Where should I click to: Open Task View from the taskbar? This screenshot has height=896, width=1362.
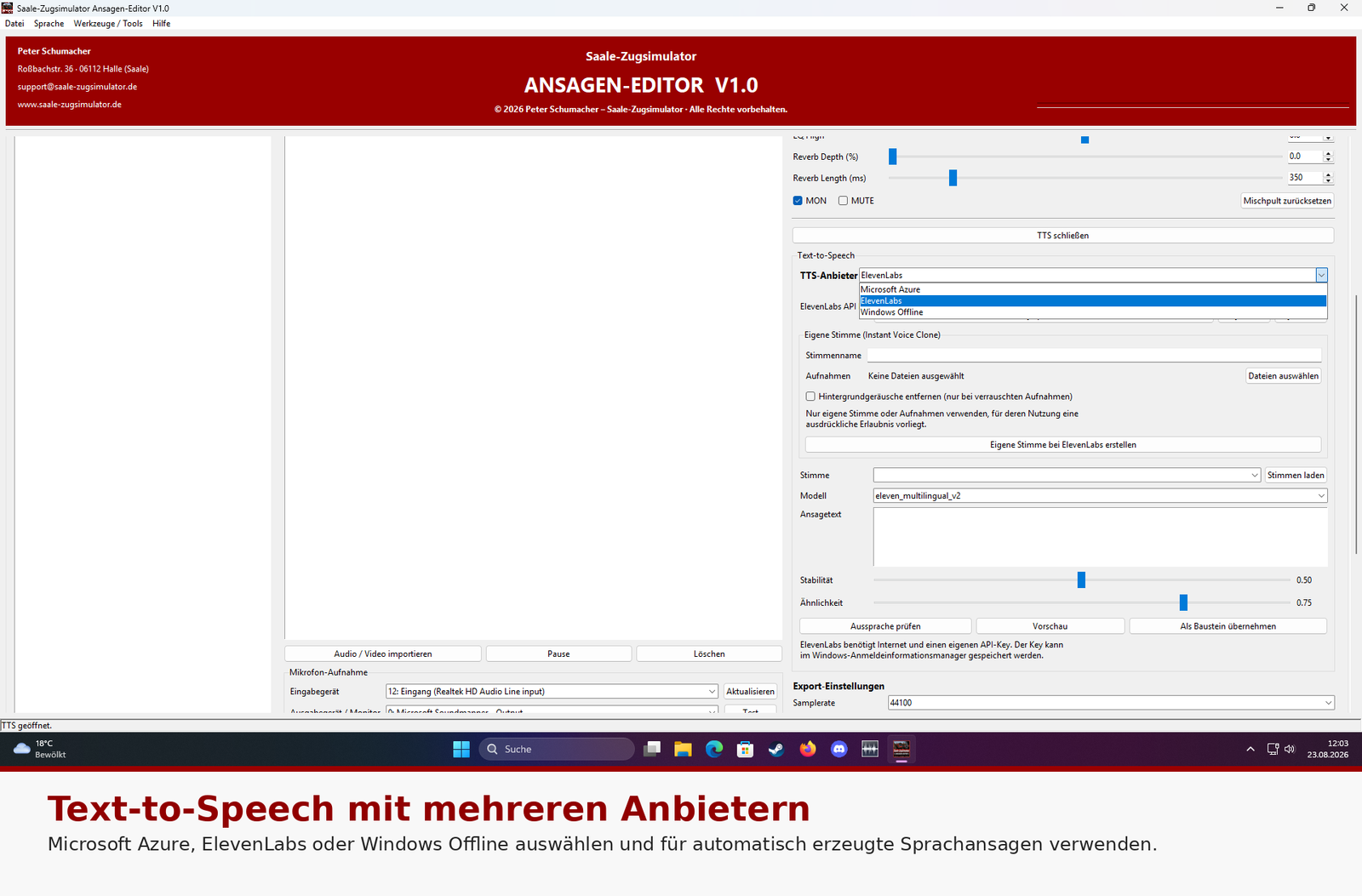click(652, 749)
